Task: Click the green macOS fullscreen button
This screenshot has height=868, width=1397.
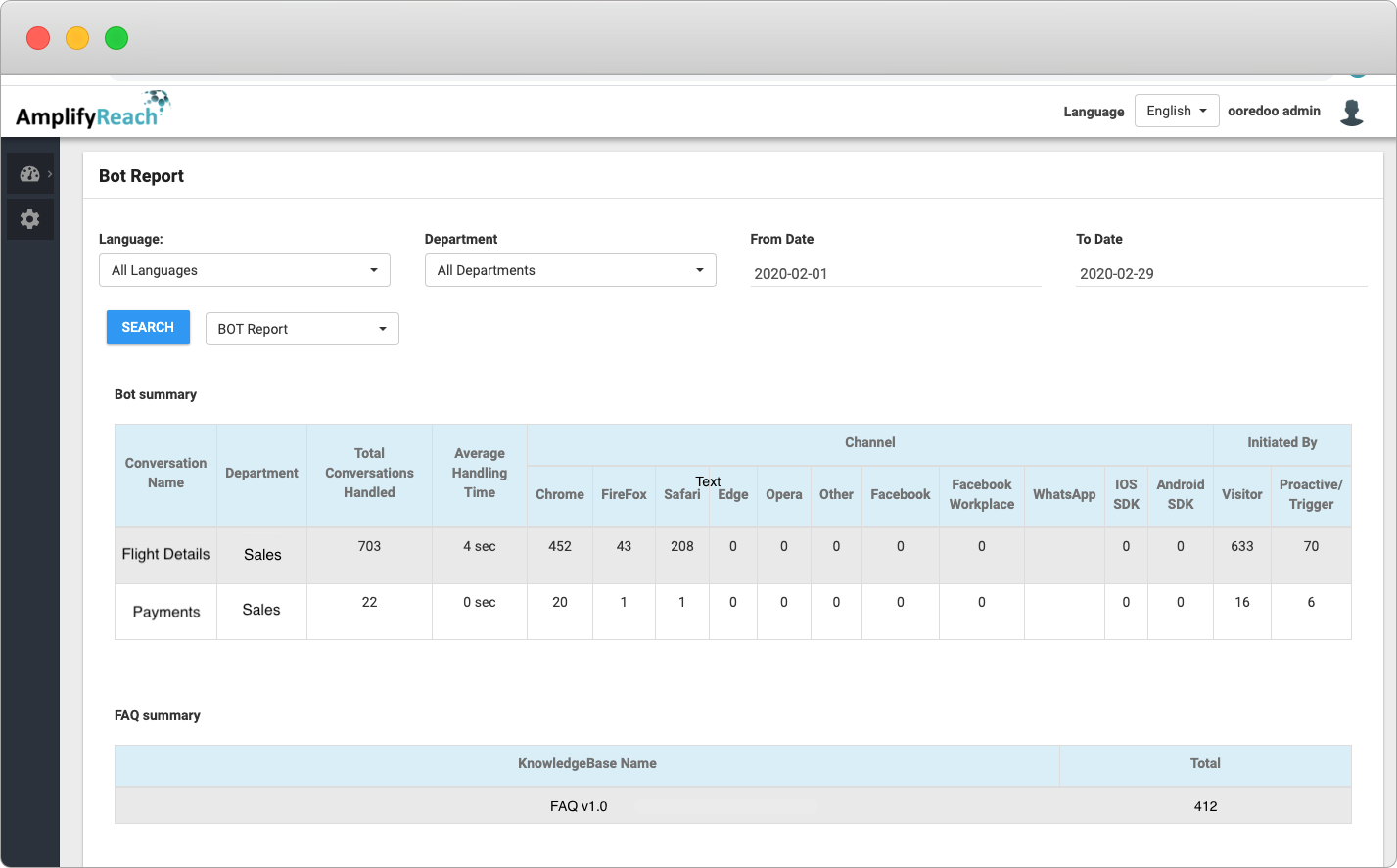Action: click(x=116, y=38)
